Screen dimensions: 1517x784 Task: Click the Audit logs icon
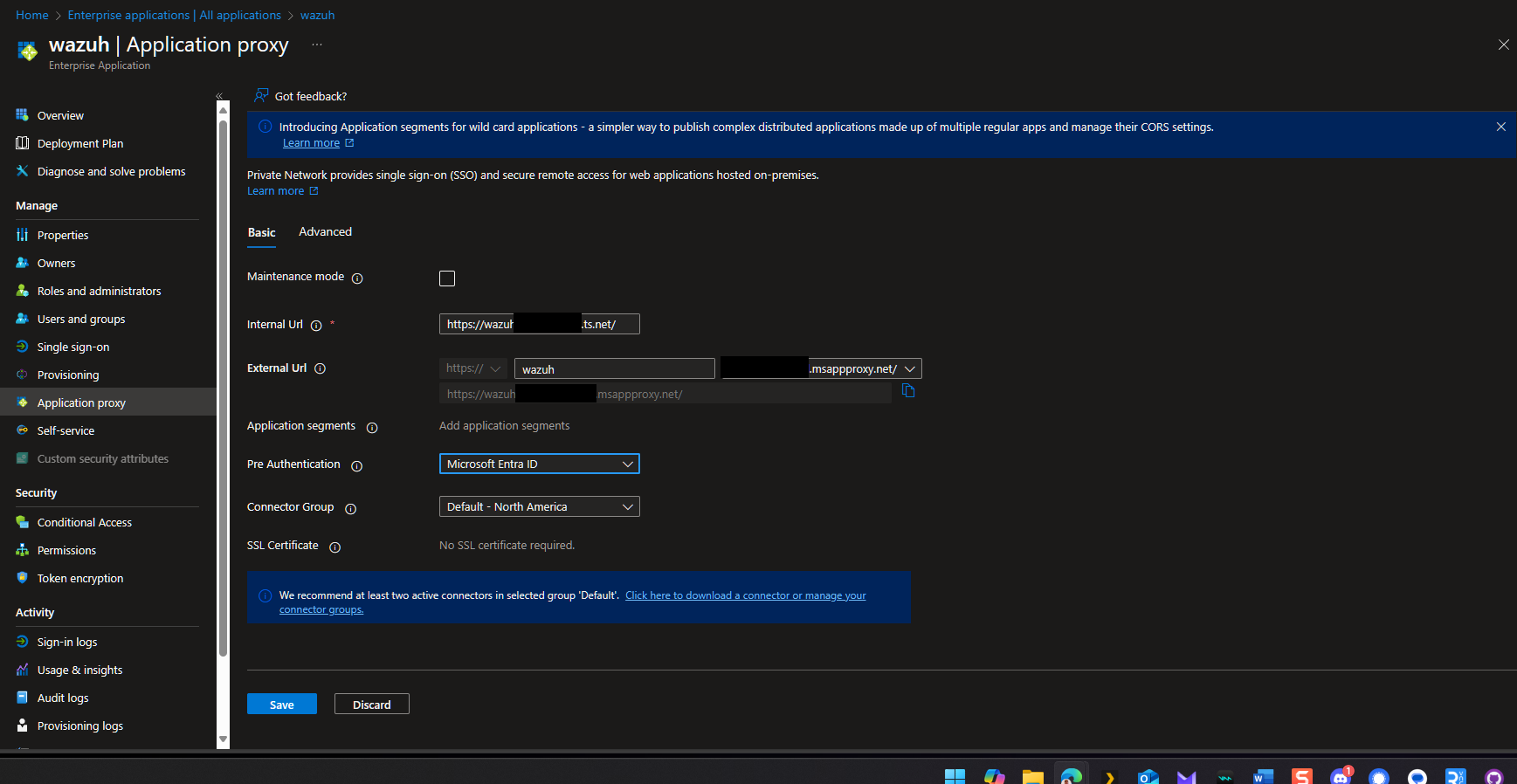pos(22,697)
